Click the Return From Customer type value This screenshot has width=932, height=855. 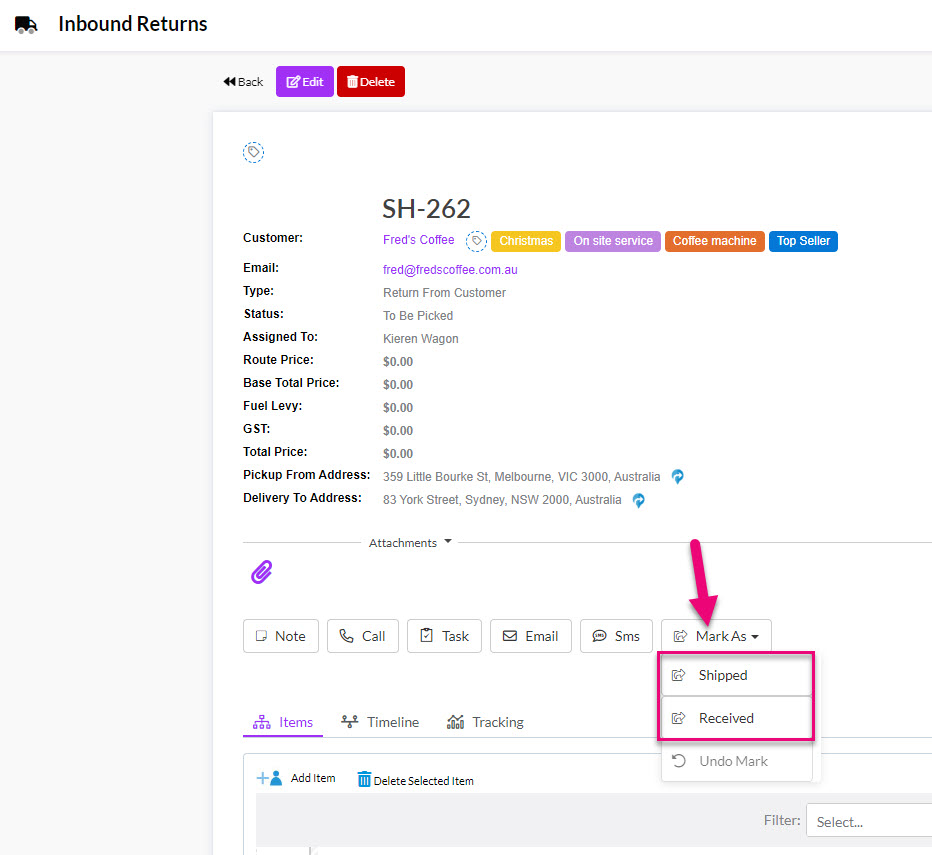(x=444, y=293)
